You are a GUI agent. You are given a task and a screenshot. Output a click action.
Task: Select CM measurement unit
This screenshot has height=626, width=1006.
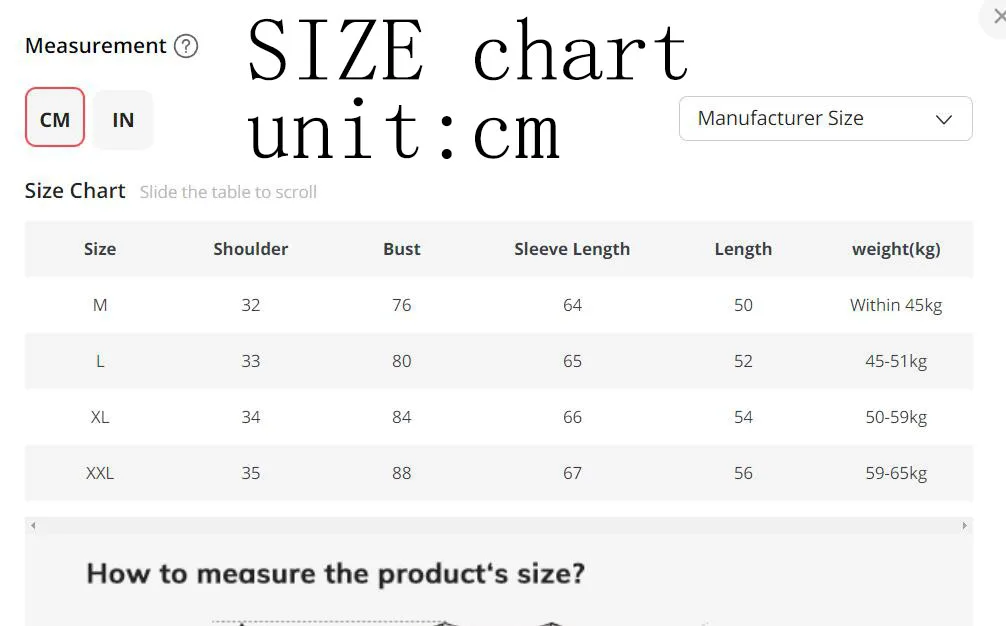(x=55, y=117)
